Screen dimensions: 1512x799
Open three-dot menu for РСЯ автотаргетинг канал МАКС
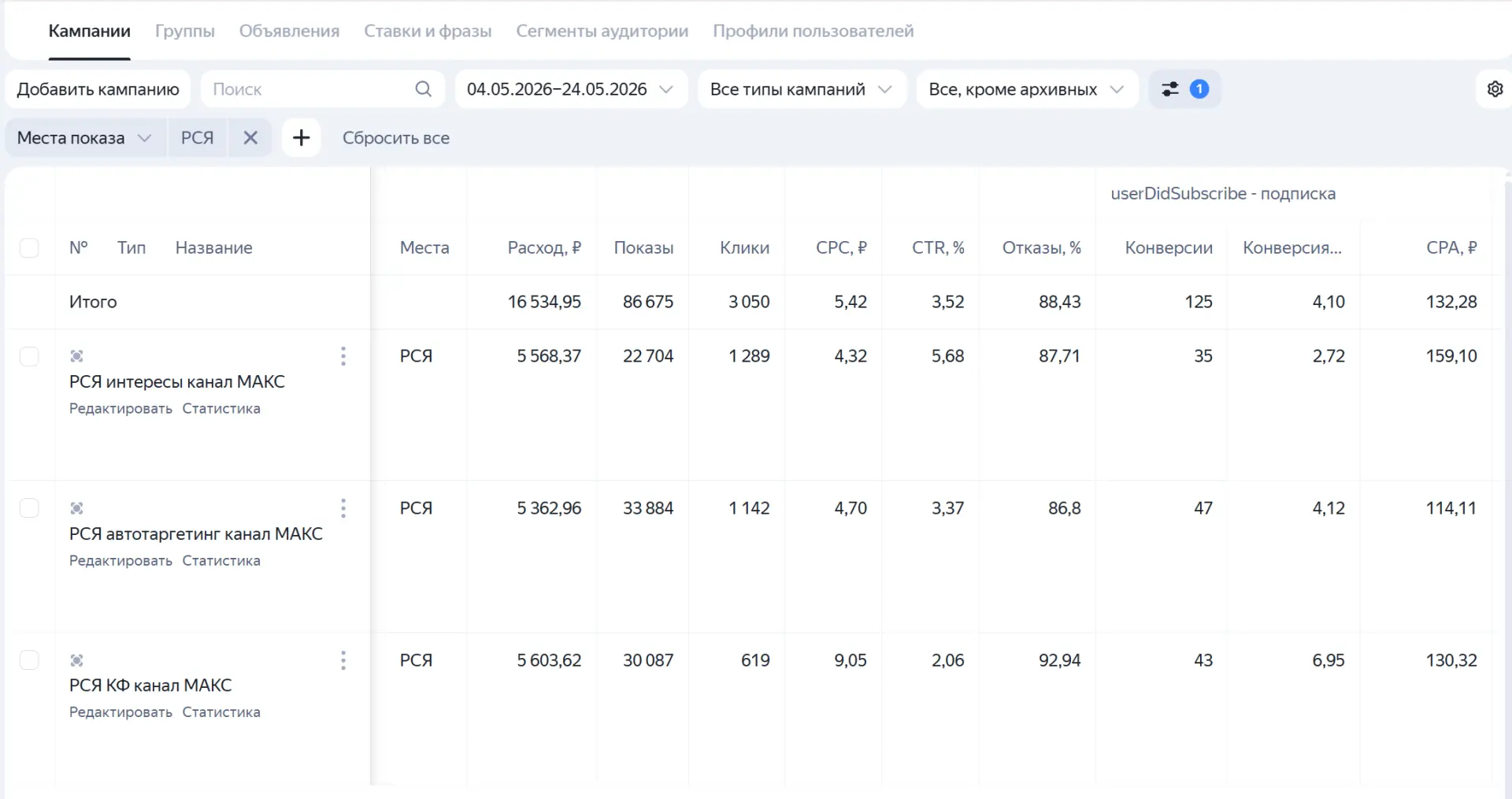point(343,508)
